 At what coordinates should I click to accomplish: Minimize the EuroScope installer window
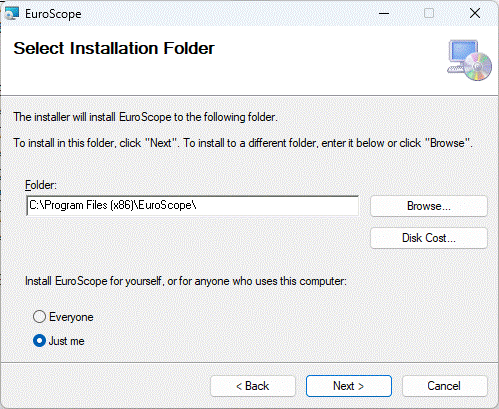tap(384, 14)
